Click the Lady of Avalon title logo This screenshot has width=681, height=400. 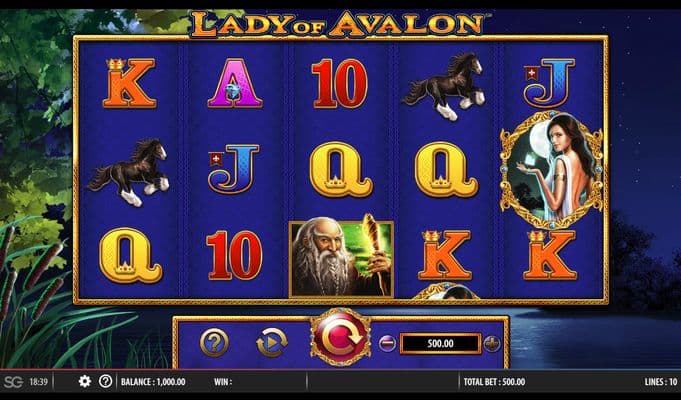click(x=337, y=25)
